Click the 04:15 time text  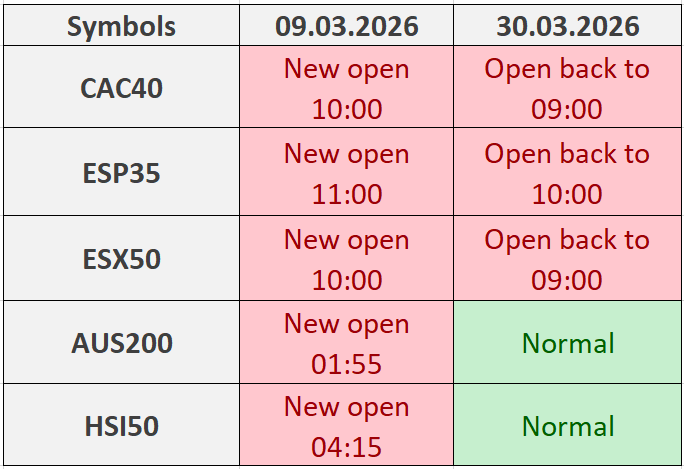coord(346,447)
